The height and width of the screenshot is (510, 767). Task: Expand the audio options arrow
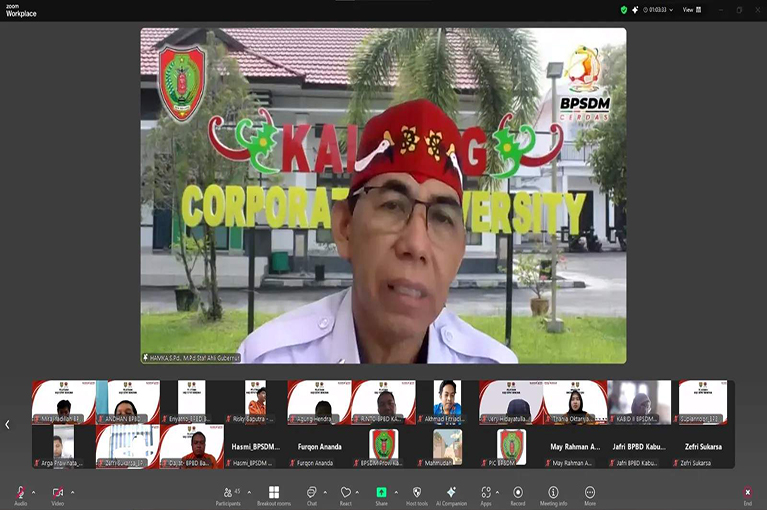tap(33, 491)
